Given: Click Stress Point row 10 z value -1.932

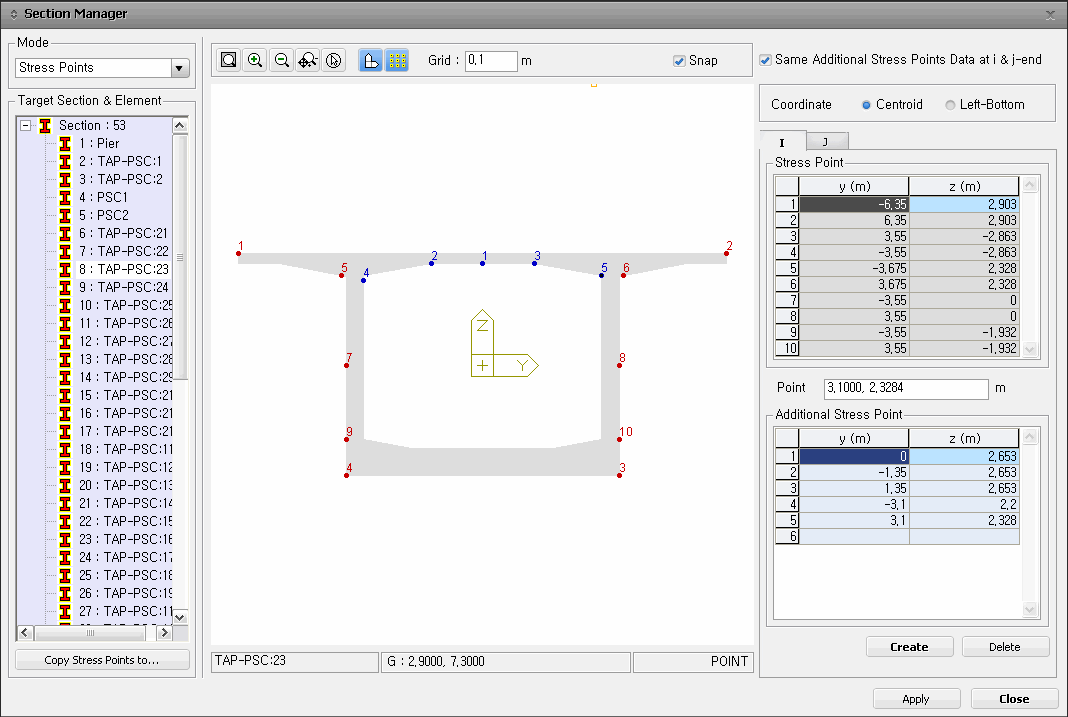Looking at the screenshot, I should (964, 349).
